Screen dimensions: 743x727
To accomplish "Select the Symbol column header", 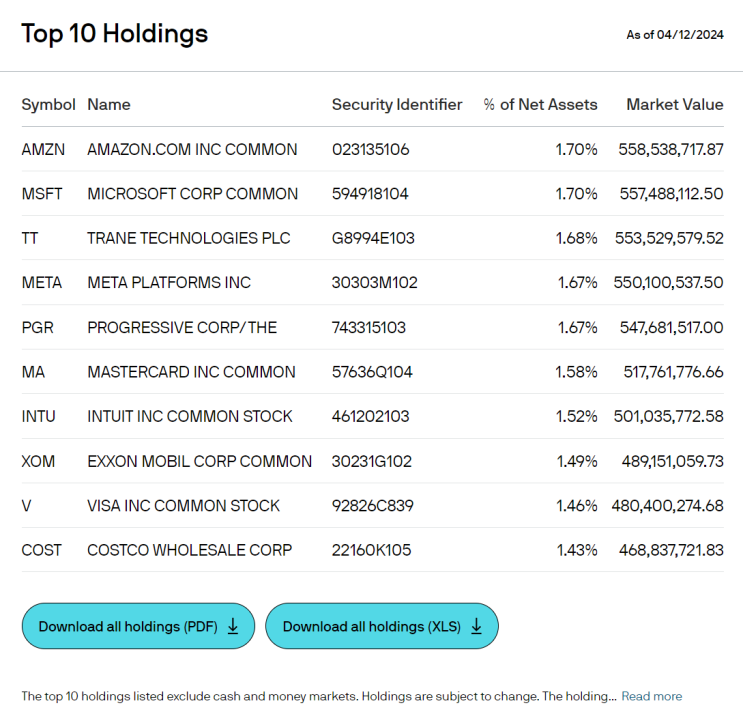I will tap(48, 104).
